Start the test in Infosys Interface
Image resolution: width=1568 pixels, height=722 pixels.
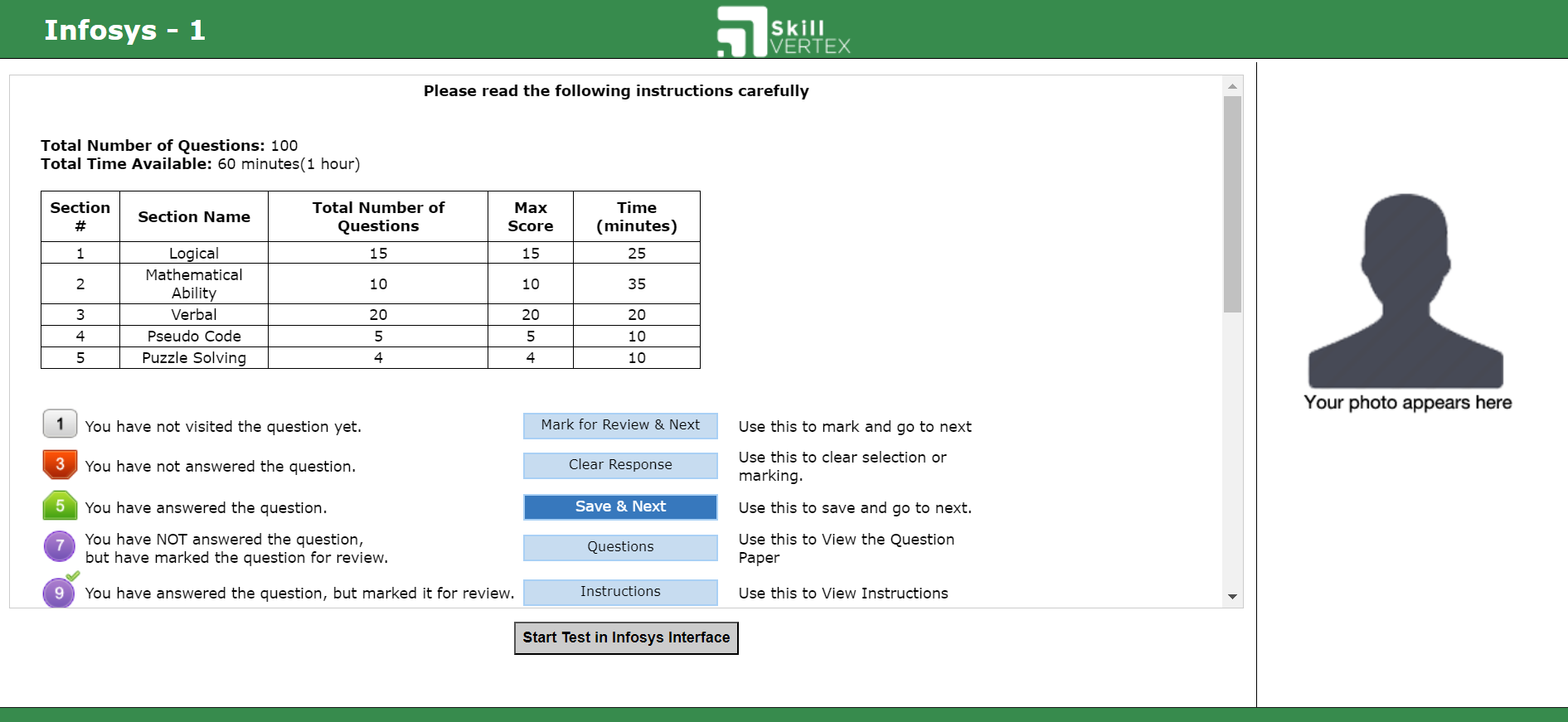(x=626, y=637)
